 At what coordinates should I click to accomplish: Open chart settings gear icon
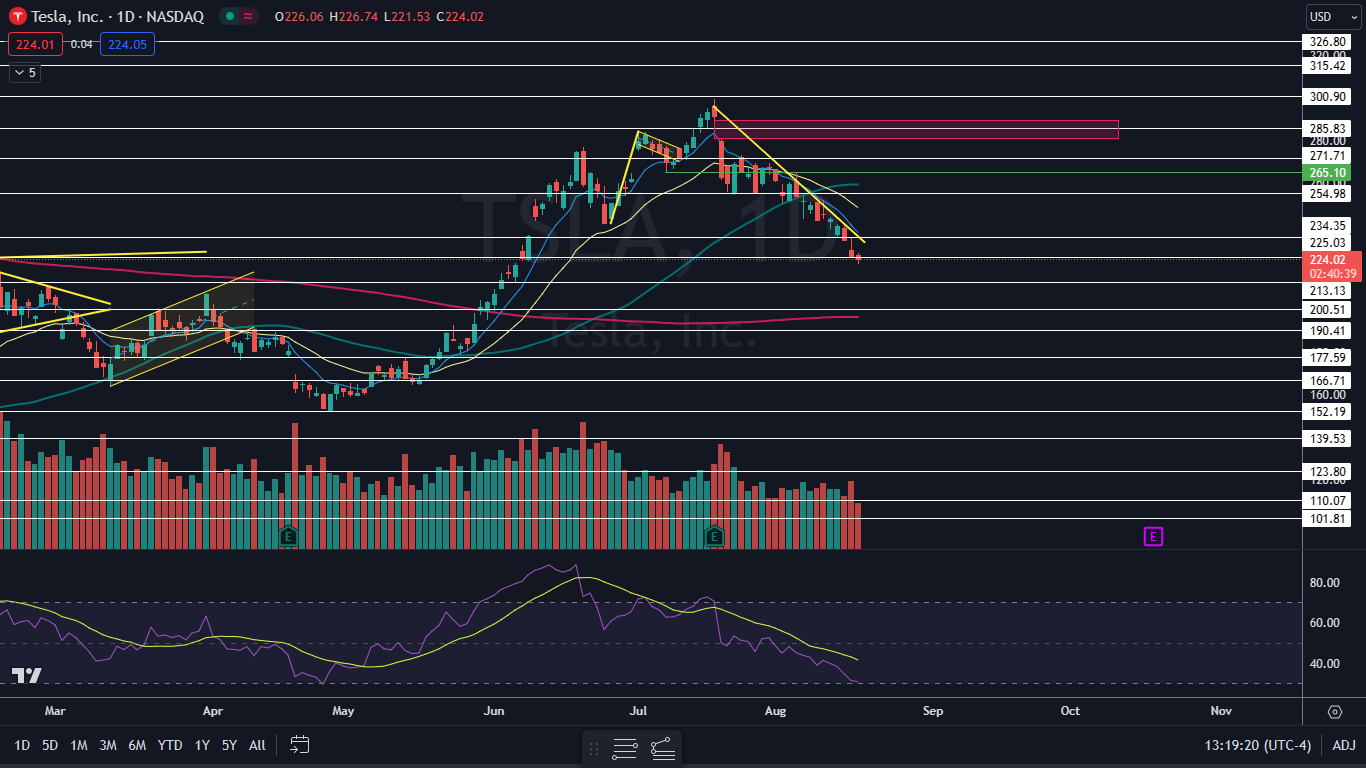(x=1335, y=712)
